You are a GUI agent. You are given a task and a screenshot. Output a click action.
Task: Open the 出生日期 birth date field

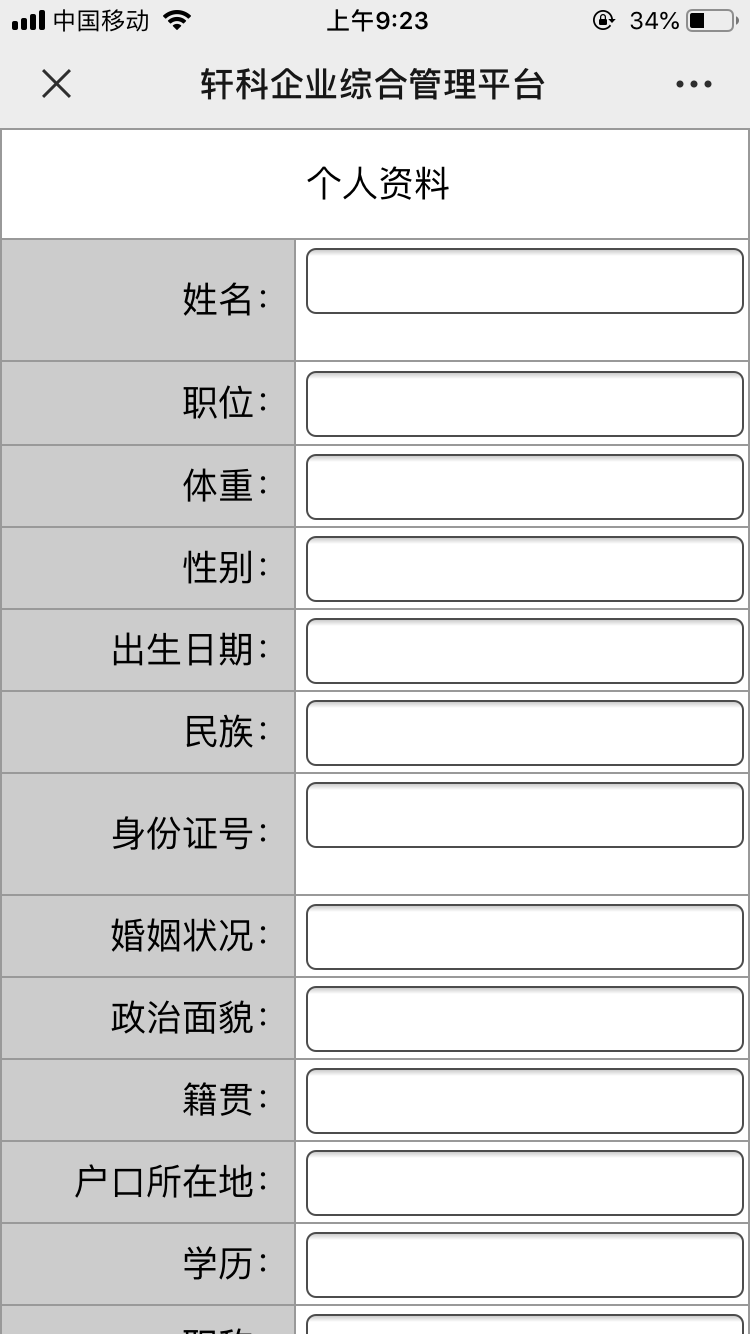(524, 651)
